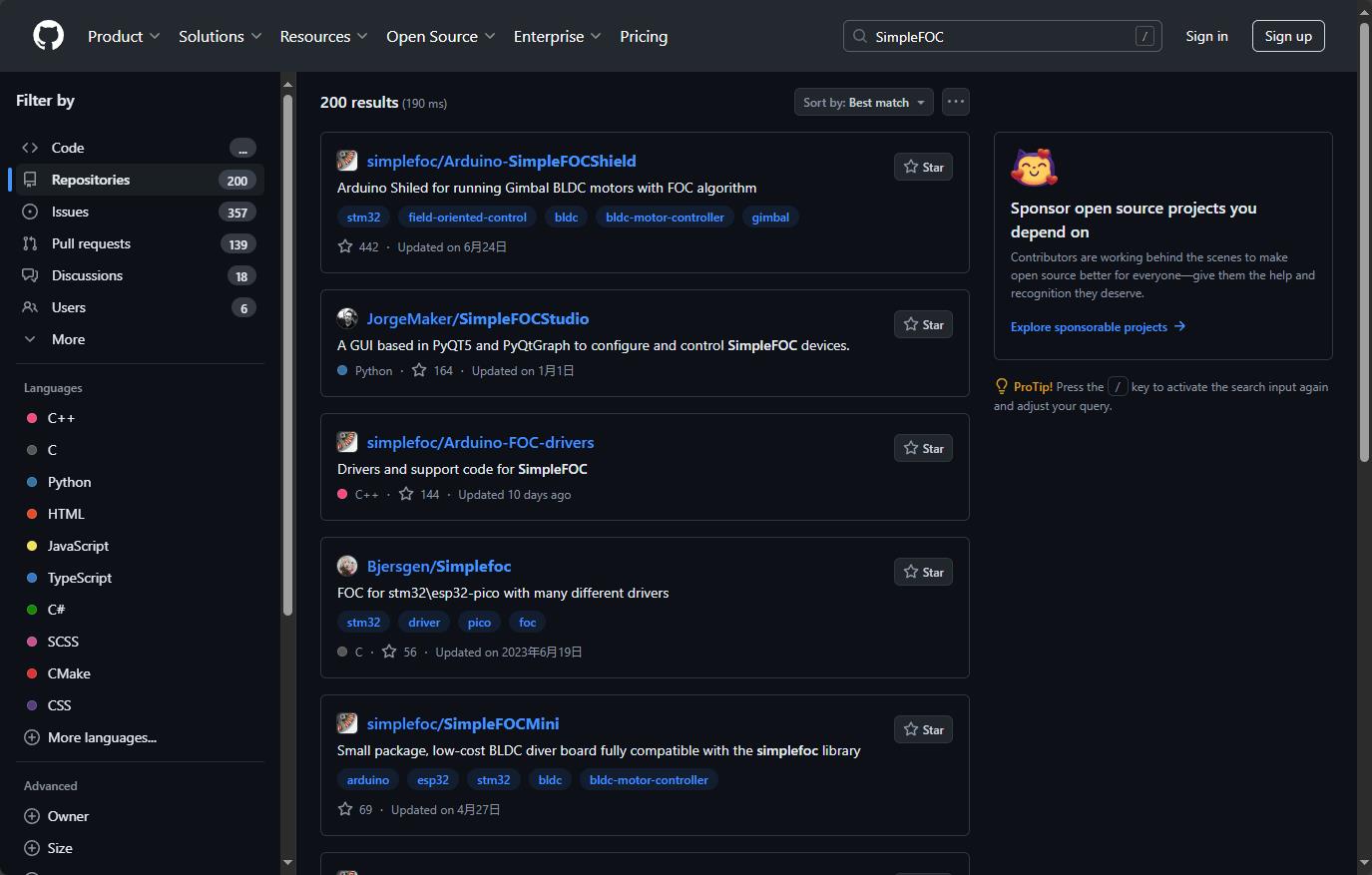Viewport: 1372px width, 875px height.
Task: Star the SimpleFOCMini repository
Action: [x=923, y=729]
